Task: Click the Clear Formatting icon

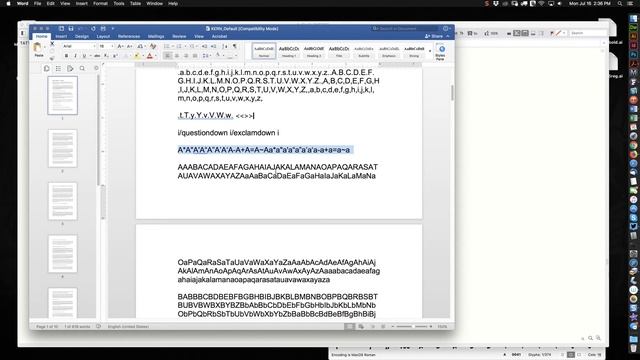Action: (x=153, y=47)
